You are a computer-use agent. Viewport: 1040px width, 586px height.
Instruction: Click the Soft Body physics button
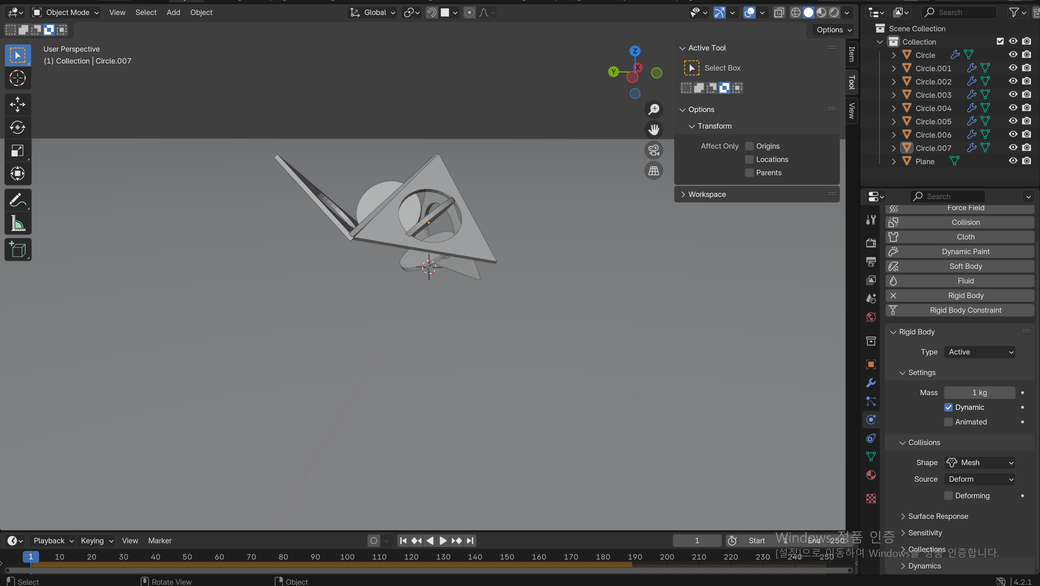point(965,266)
